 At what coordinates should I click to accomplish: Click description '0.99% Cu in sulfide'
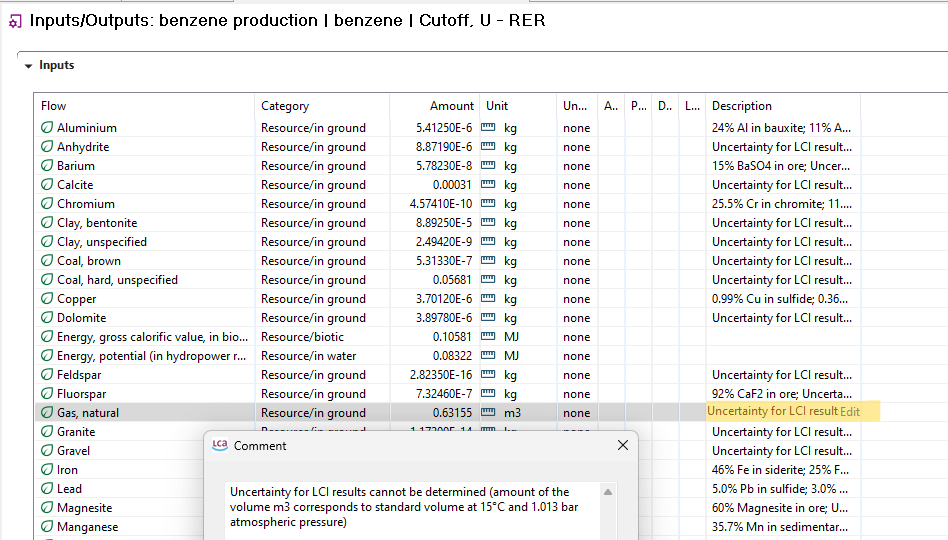(x=779, y=299)
